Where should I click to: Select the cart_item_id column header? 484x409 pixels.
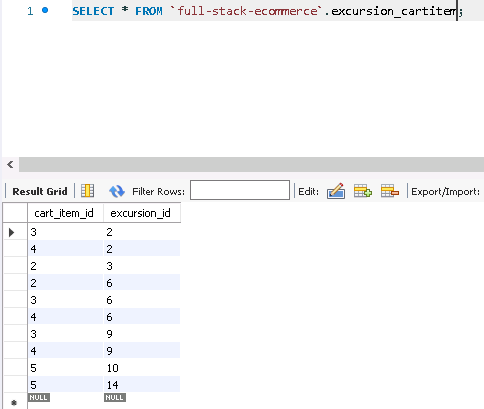coord(65,213)
